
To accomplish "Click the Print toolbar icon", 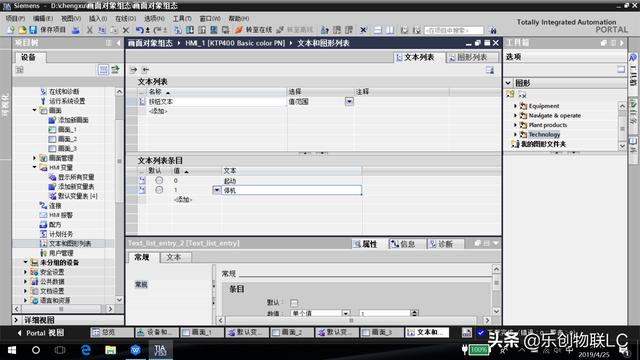I will point(76,30).
